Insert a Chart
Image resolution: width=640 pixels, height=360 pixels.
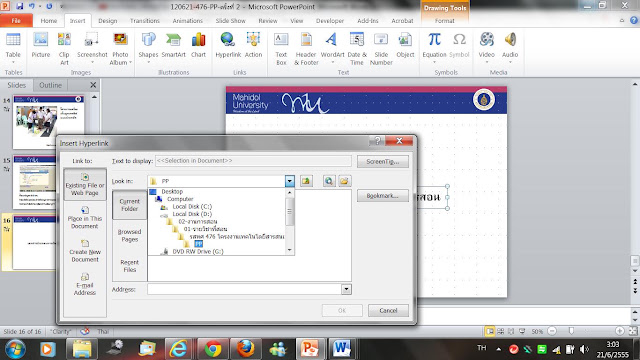(198, 46)
